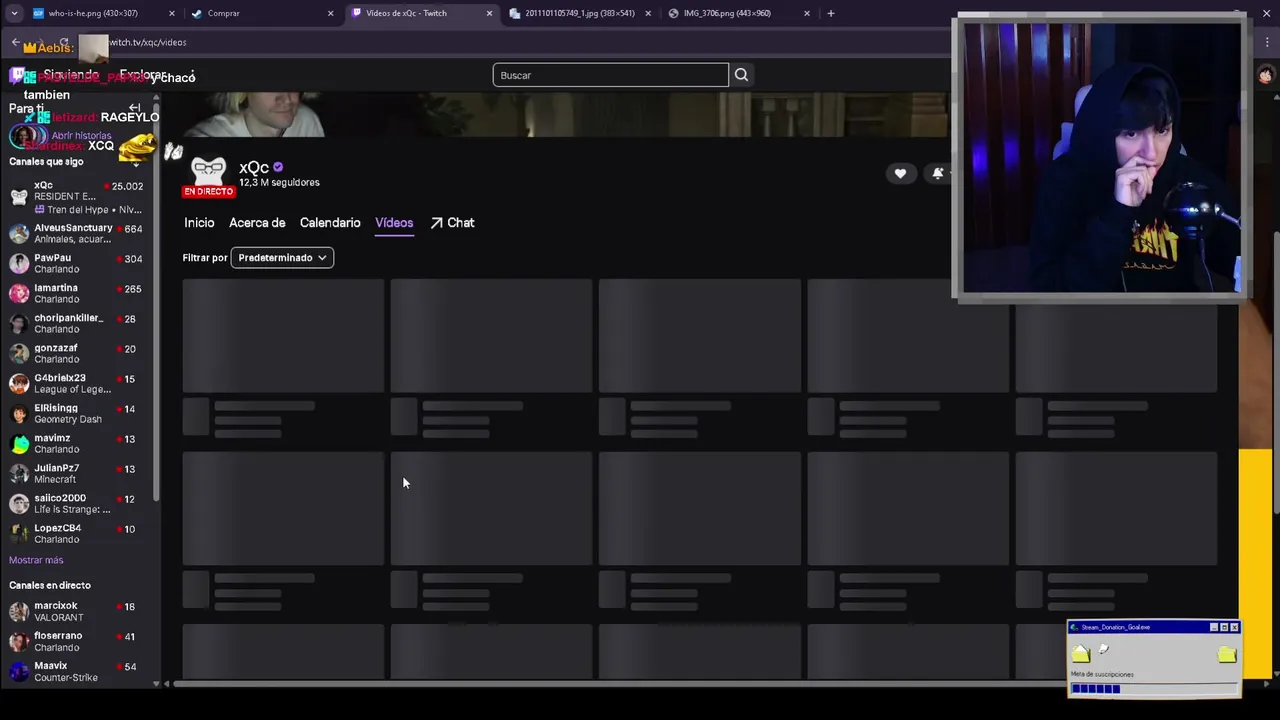Click mavimz avatar in sidebar
Viewport: 1280px width, 720px height.
19,443
